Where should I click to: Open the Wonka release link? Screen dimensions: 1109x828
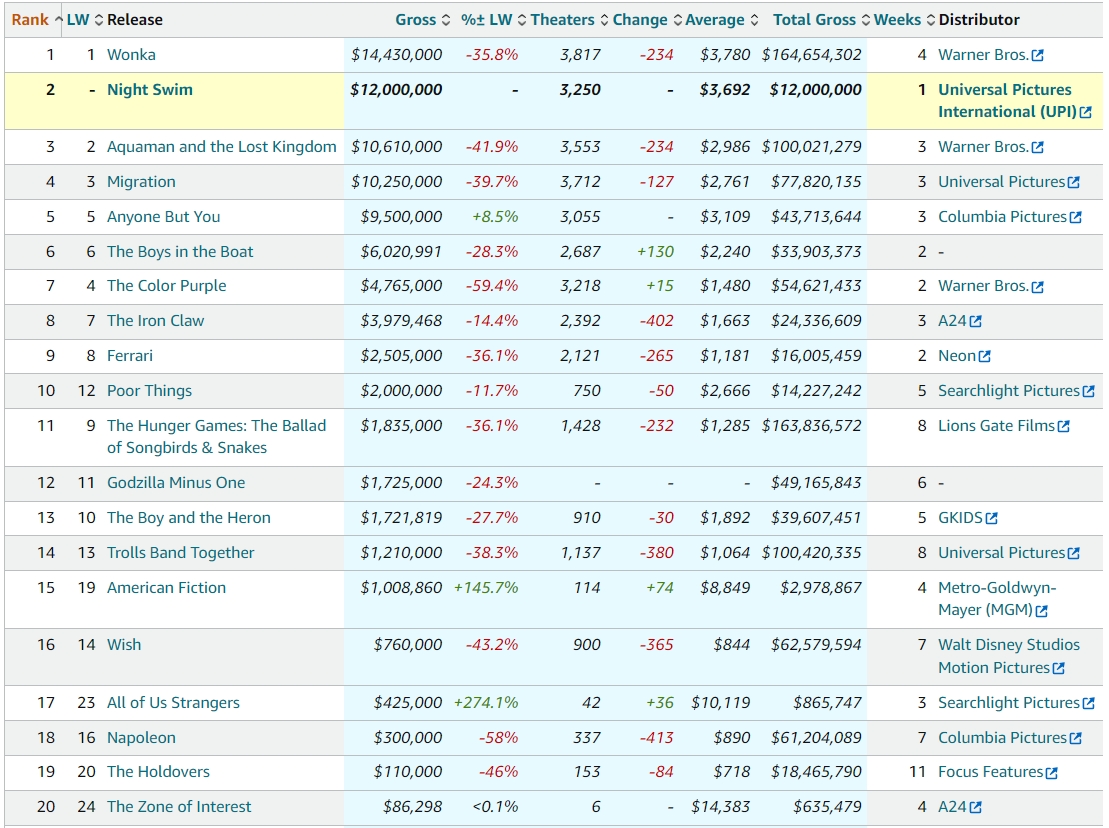point(131,54)
